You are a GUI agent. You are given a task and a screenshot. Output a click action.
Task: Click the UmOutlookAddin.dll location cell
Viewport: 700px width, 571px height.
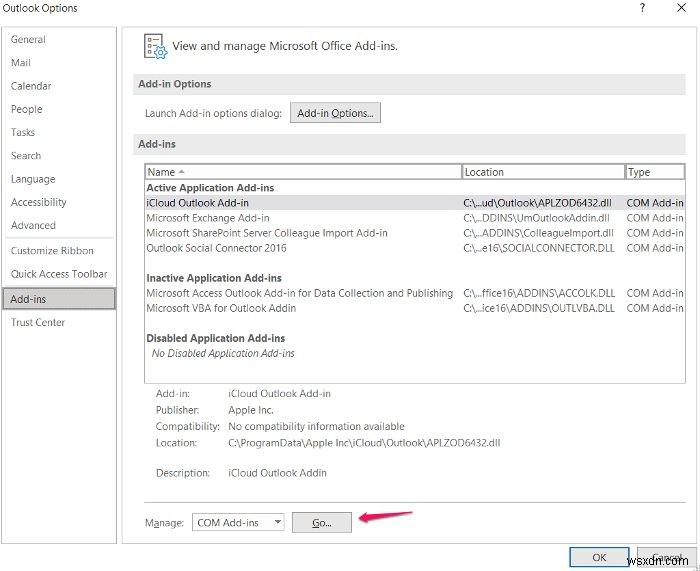click(x=536, y=218)
